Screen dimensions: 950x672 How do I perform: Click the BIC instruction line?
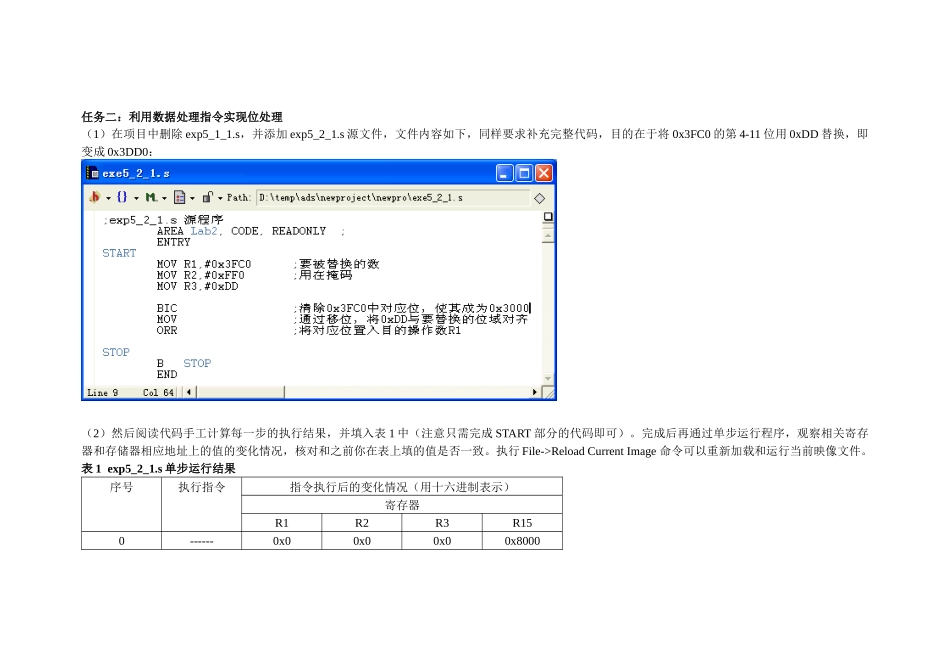coord(167,308)
